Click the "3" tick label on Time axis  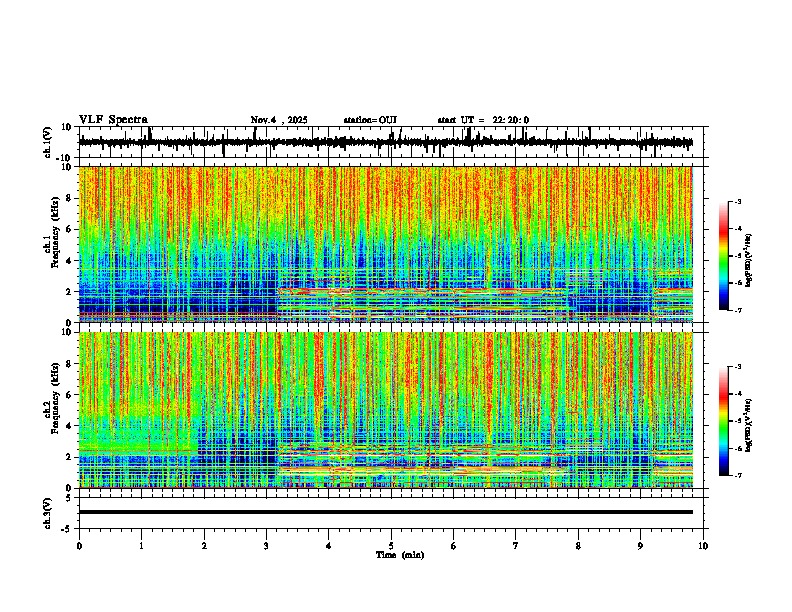[x=266, y=546]
